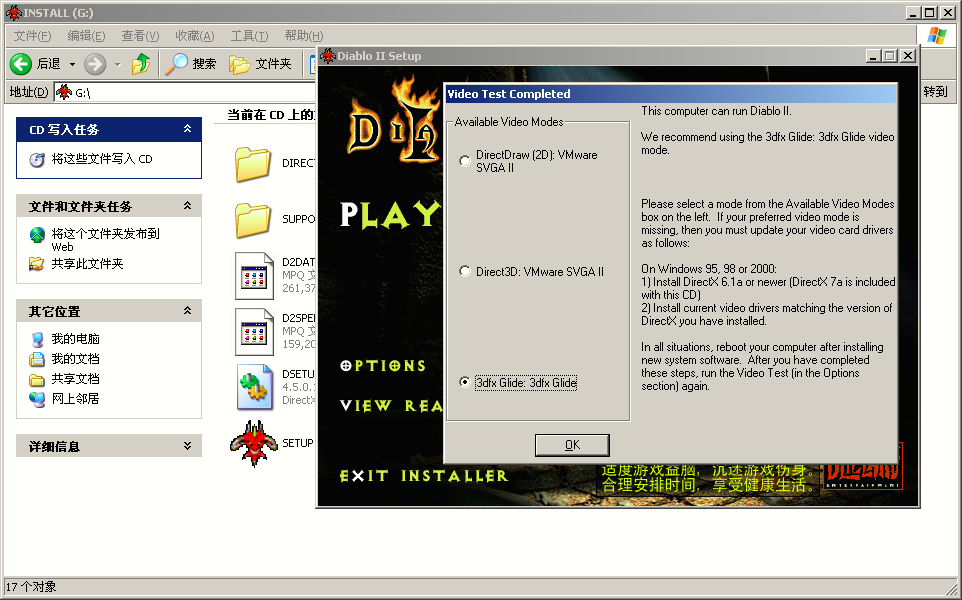Select 3dfx Glide video mode radio button
The width and height of the screenshot is (962, 600).
pos(465,382)
